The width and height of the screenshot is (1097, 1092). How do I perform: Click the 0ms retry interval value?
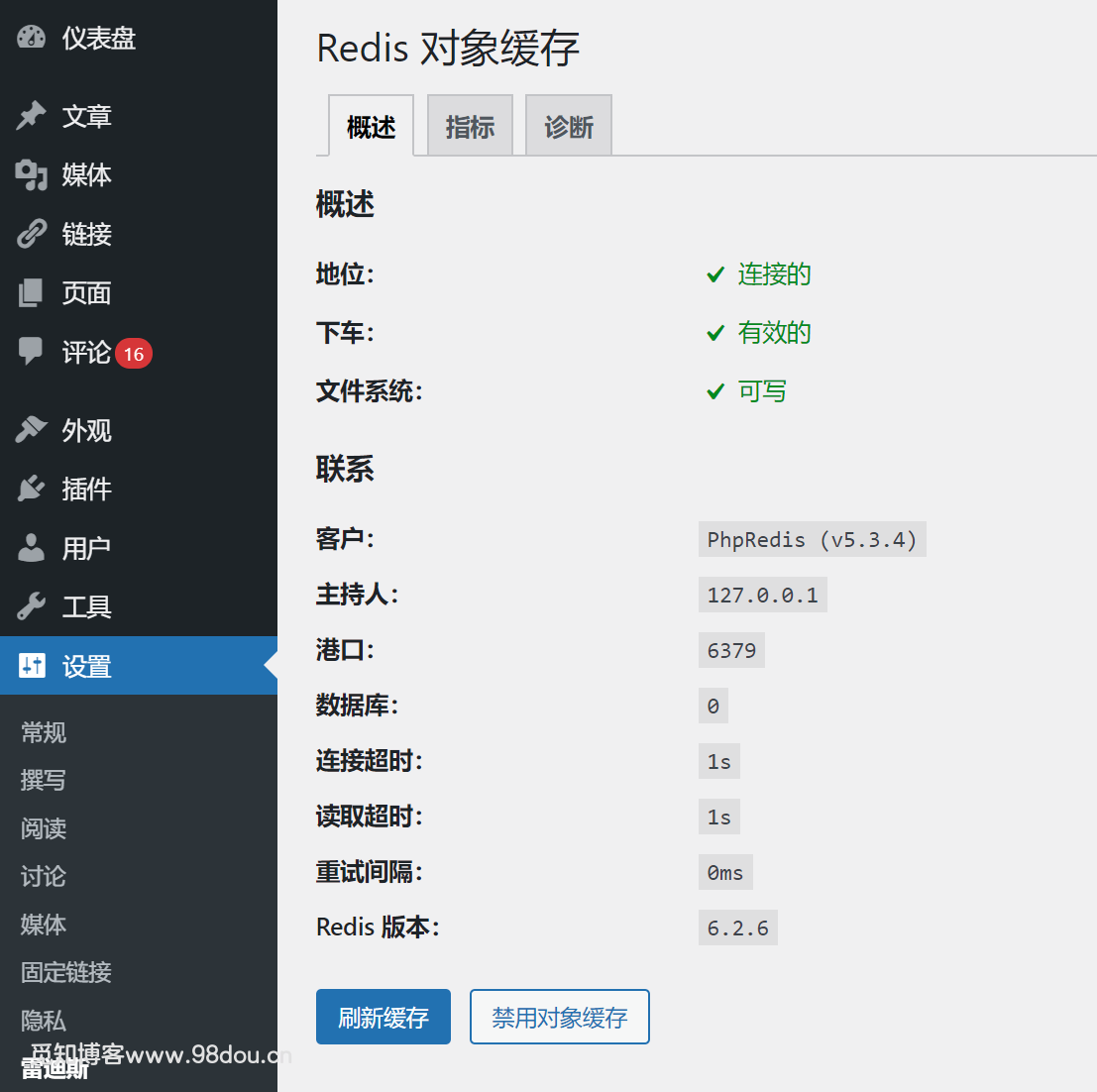click(725, 872)
